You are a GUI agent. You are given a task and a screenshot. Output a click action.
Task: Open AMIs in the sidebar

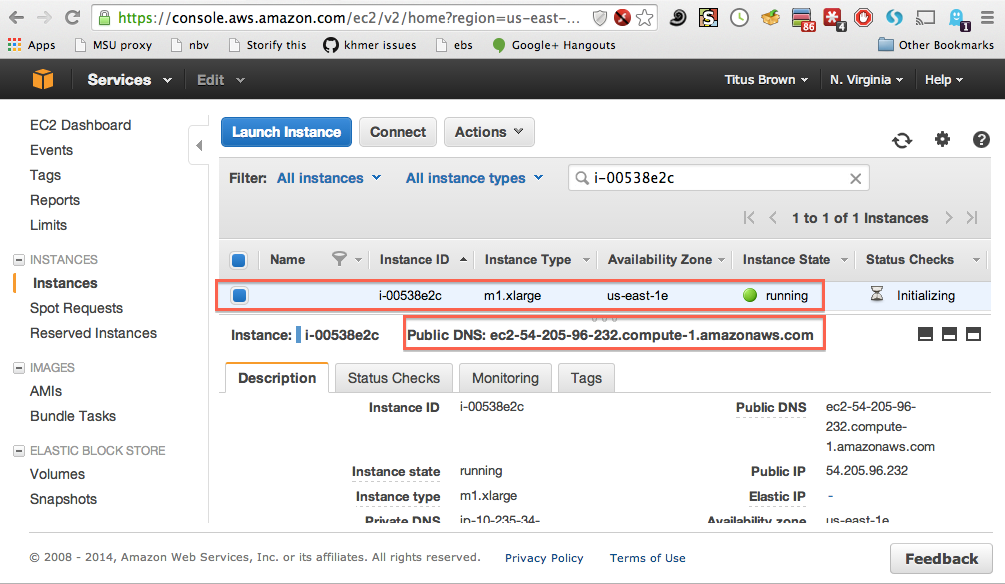coord(46,391)
